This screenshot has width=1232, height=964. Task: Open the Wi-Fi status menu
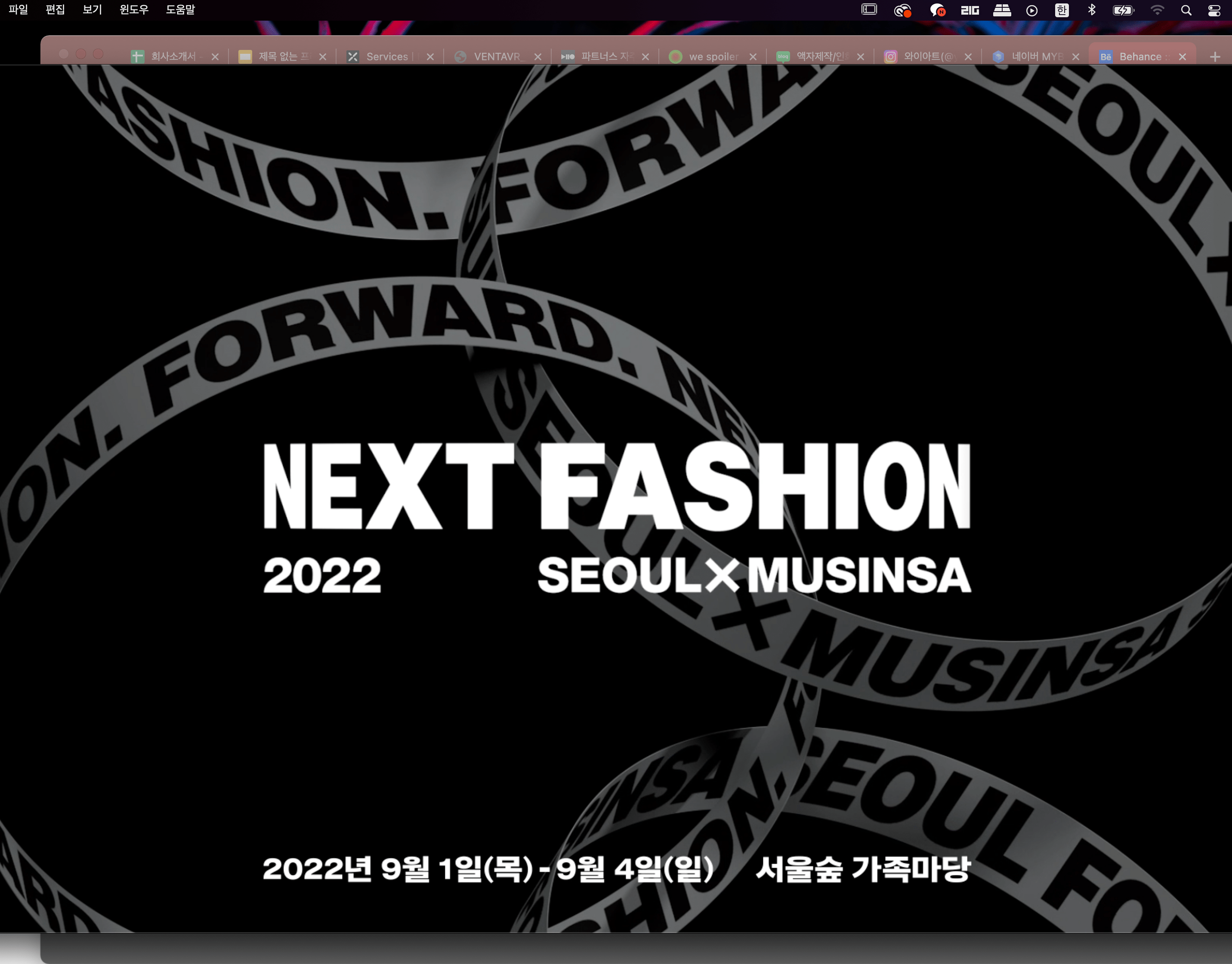[1157, 10]
